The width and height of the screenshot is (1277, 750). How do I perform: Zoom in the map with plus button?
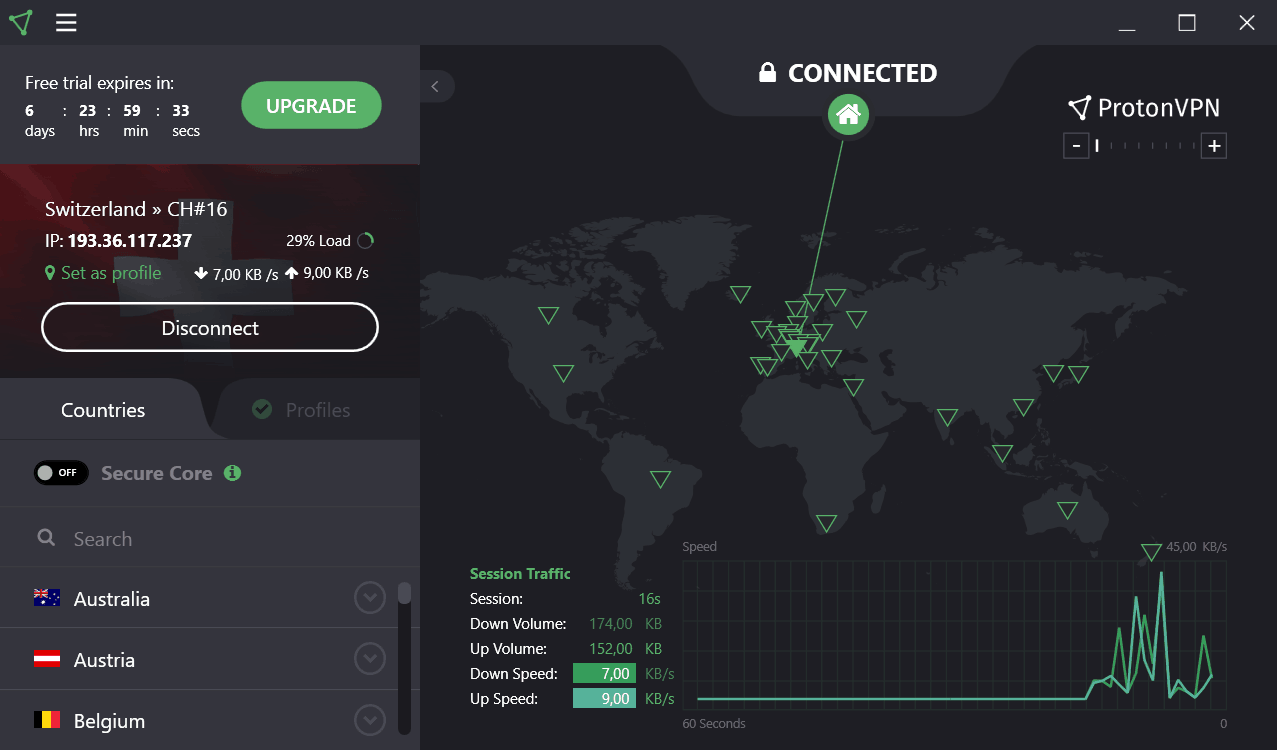point(1213,147)
